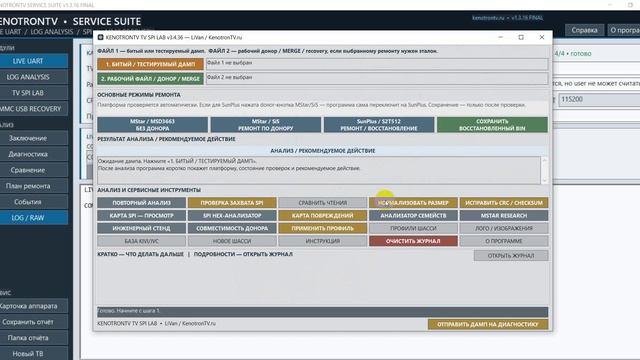Image resolution: width=640 pixels, height=360 pixels.
Task: Open 'Папка отчёта' in sidebar
Action: pos(33,338)
